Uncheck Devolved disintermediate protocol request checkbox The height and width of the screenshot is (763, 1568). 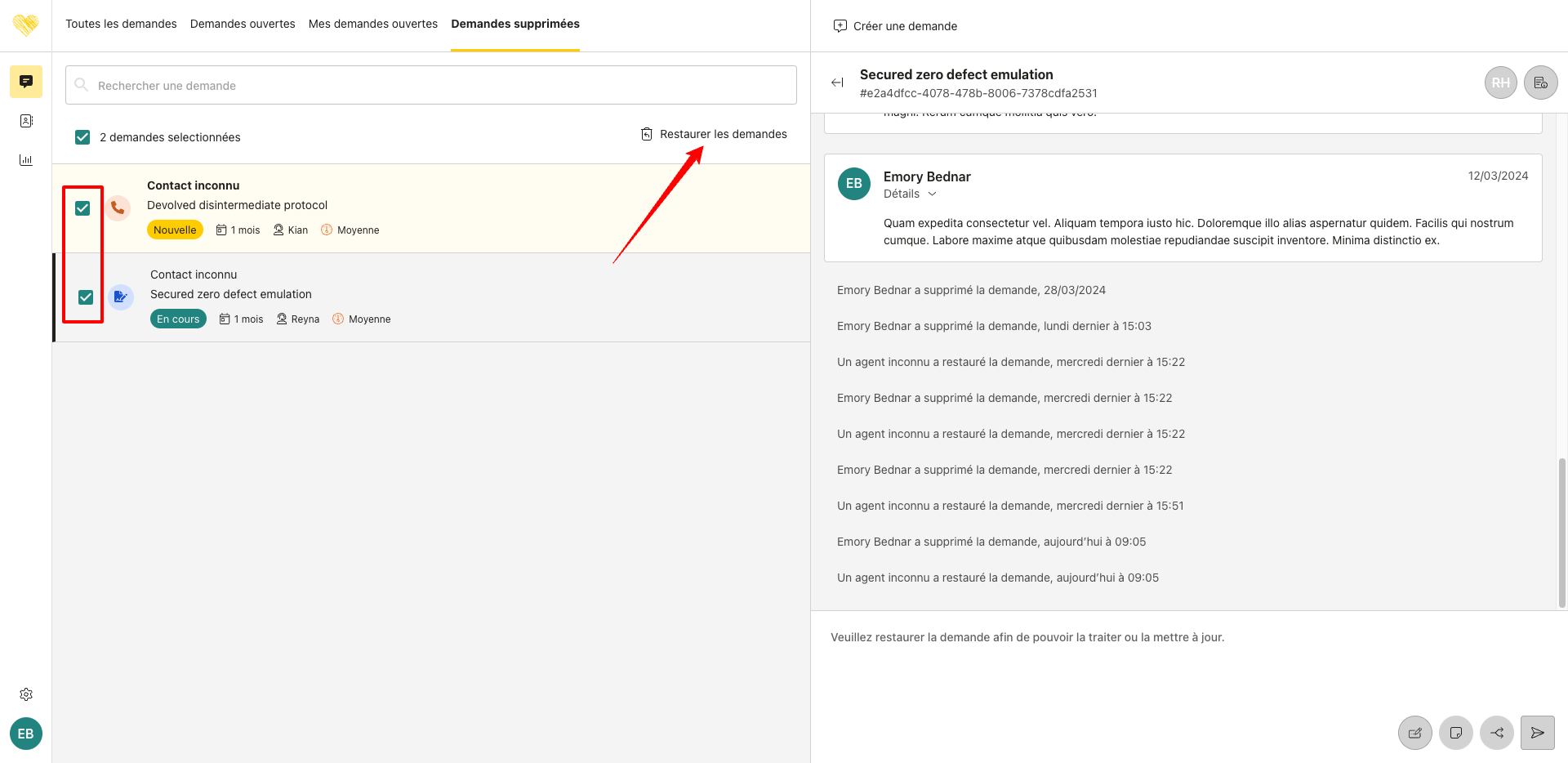(82, 208)
